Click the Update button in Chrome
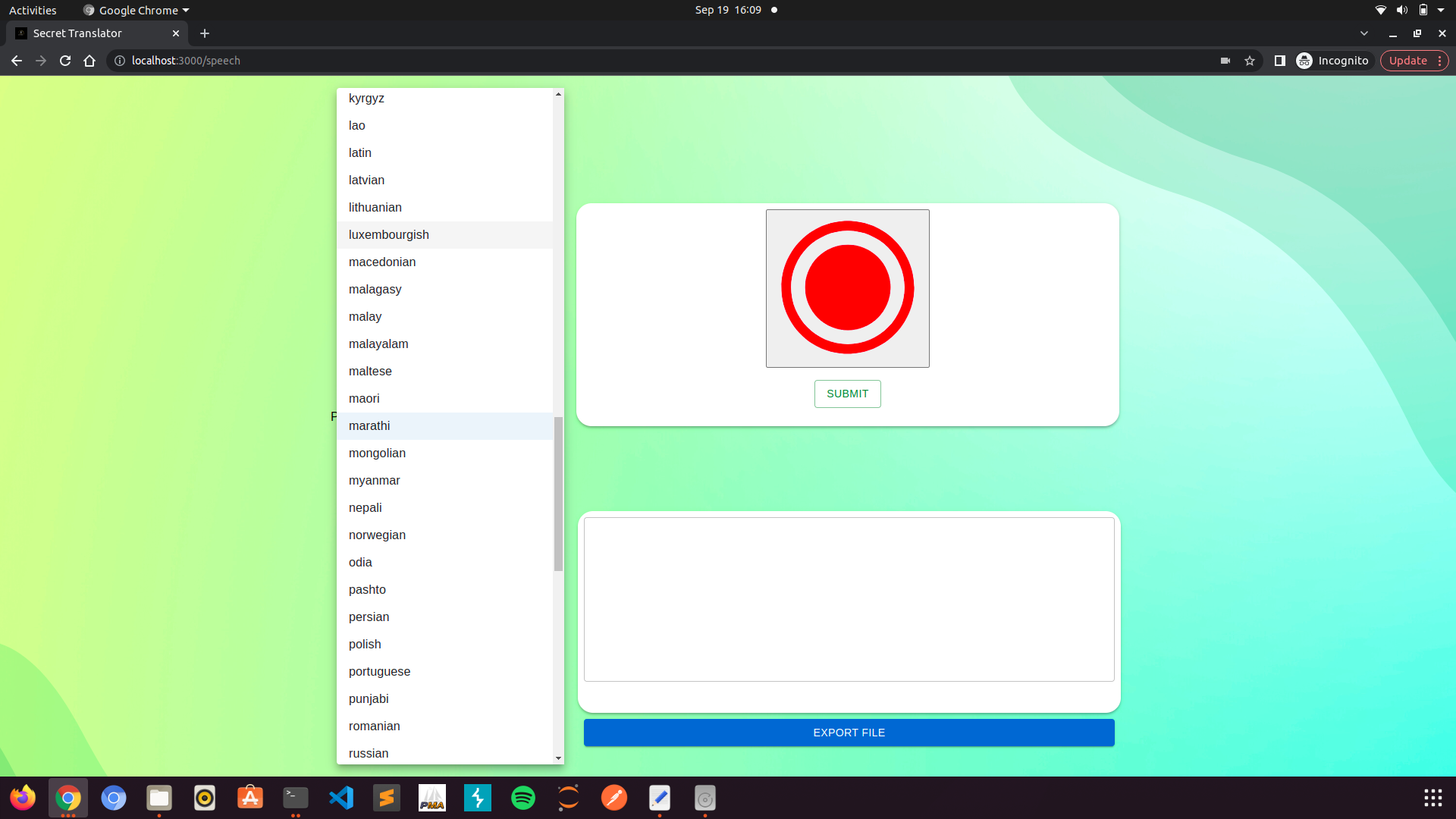 pyautogui.click(x=1408, y=61)
